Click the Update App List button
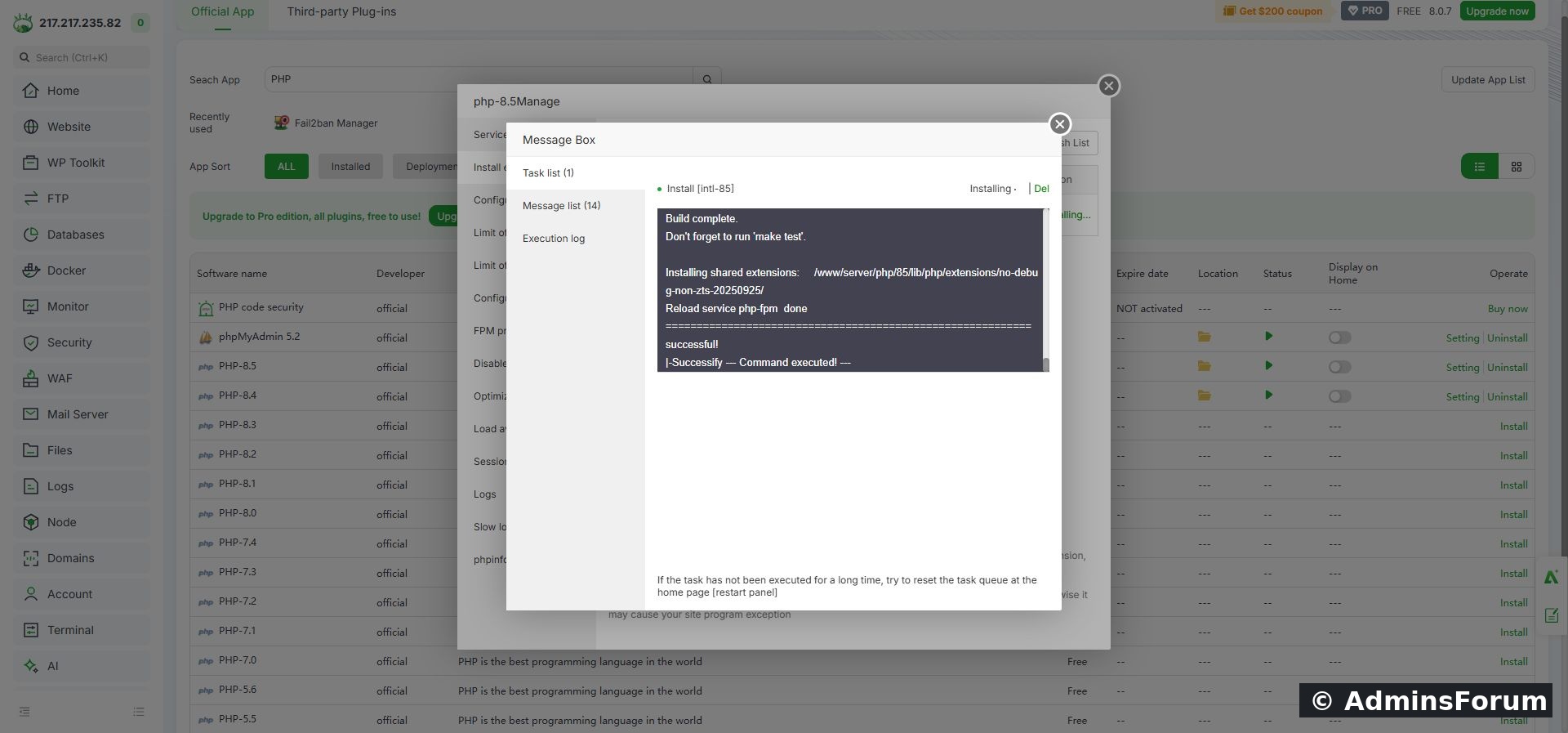Viewport: 1568px width, 733px height. [1488, 80]
